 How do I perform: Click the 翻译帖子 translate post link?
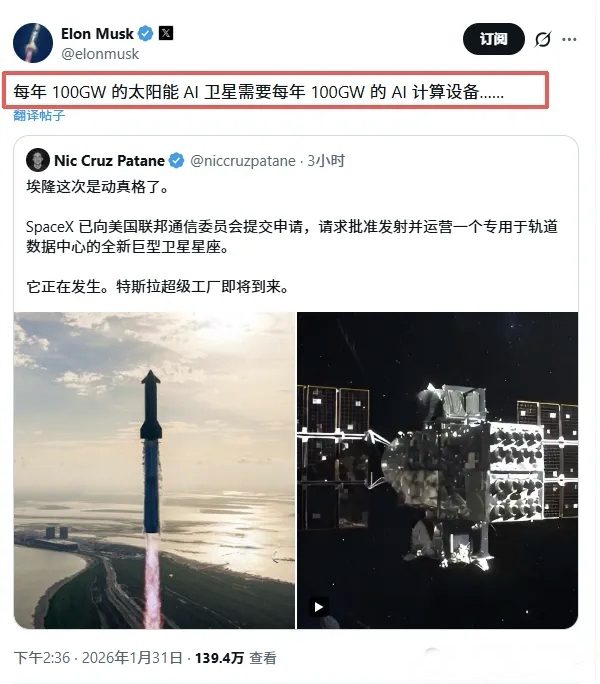click(39, 116)
